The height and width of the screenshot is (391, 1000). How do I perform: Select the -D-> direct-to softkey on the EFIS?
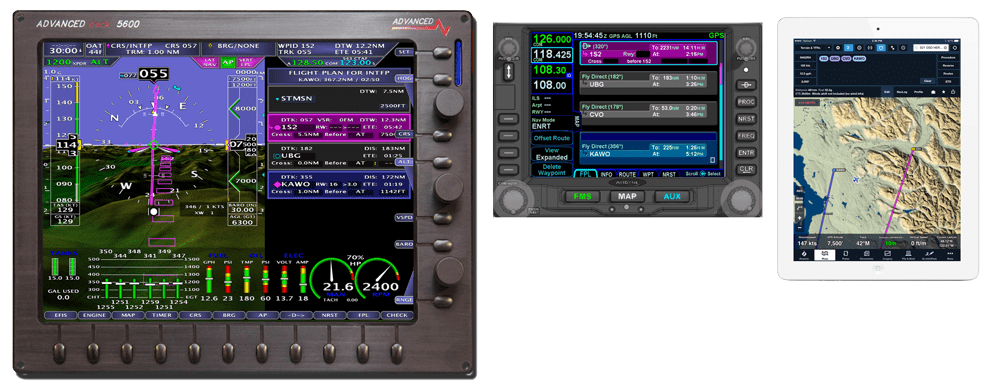click(294, 315)
